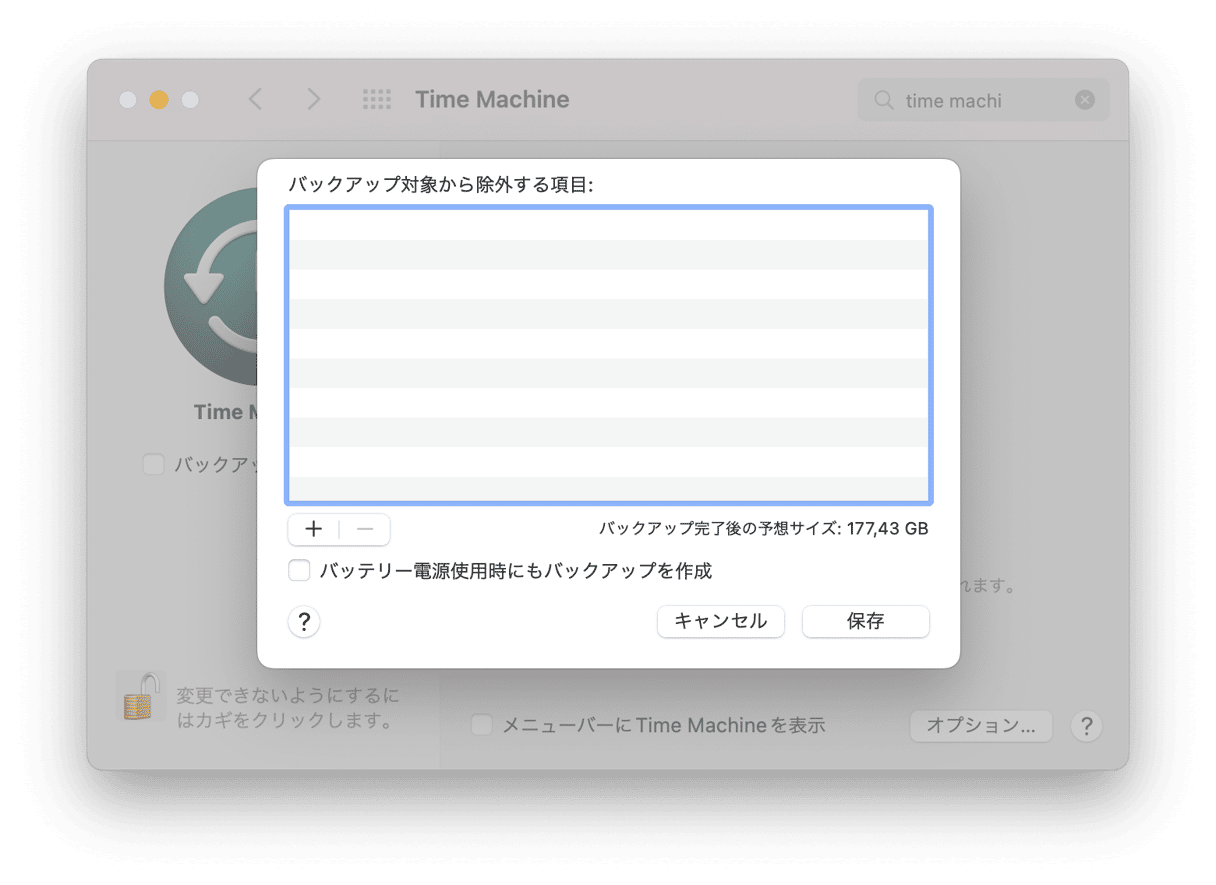Click the キャンセル button
The width and height of the screenshot is (1216, 885).
point(721,621)
